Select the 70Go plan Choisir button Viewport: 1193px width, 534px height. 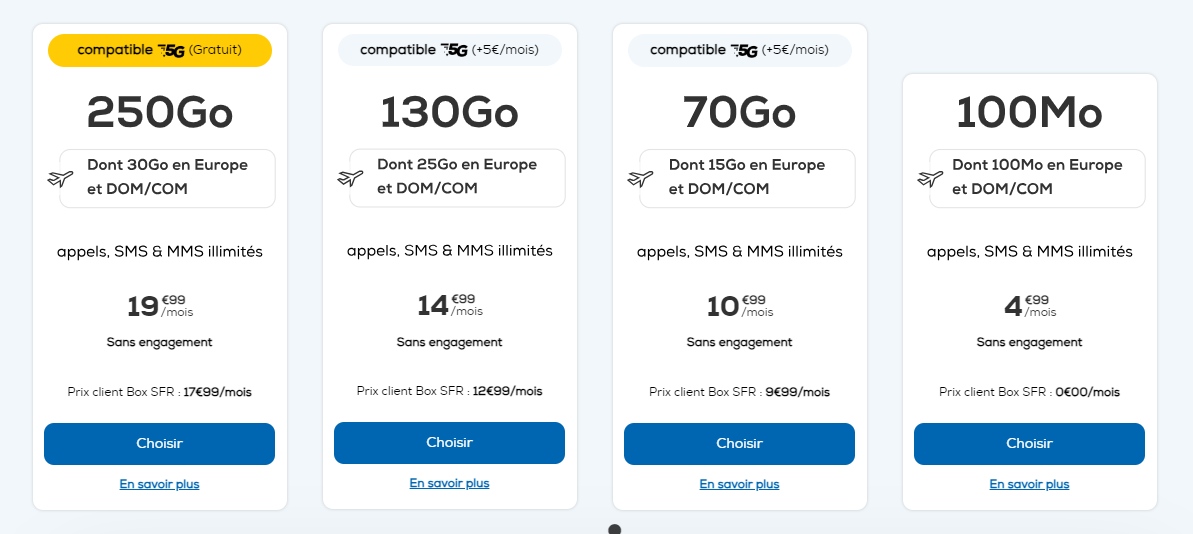coord(739,444)
